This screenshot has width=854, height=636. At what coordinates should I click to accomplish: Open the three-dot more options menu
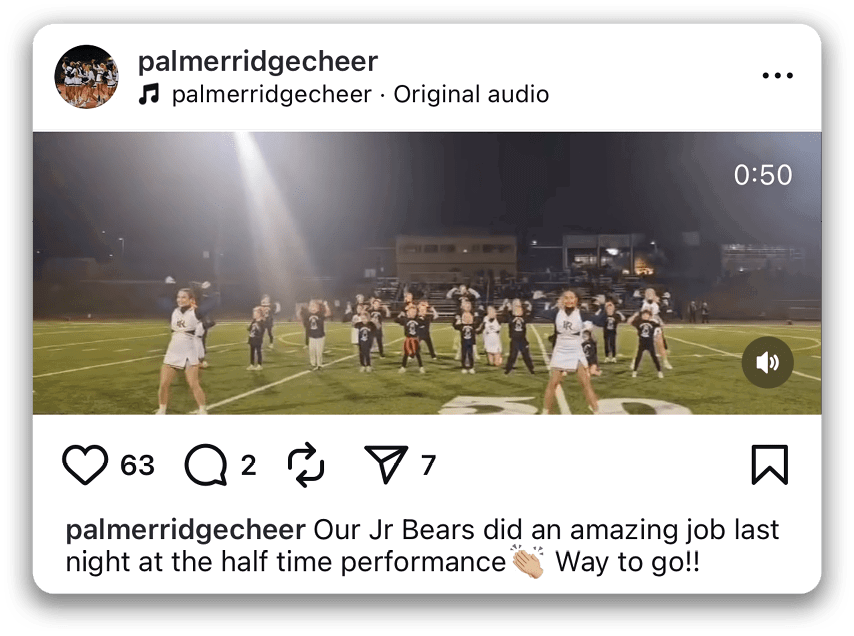pyautogui.click(x=777, y=76)
